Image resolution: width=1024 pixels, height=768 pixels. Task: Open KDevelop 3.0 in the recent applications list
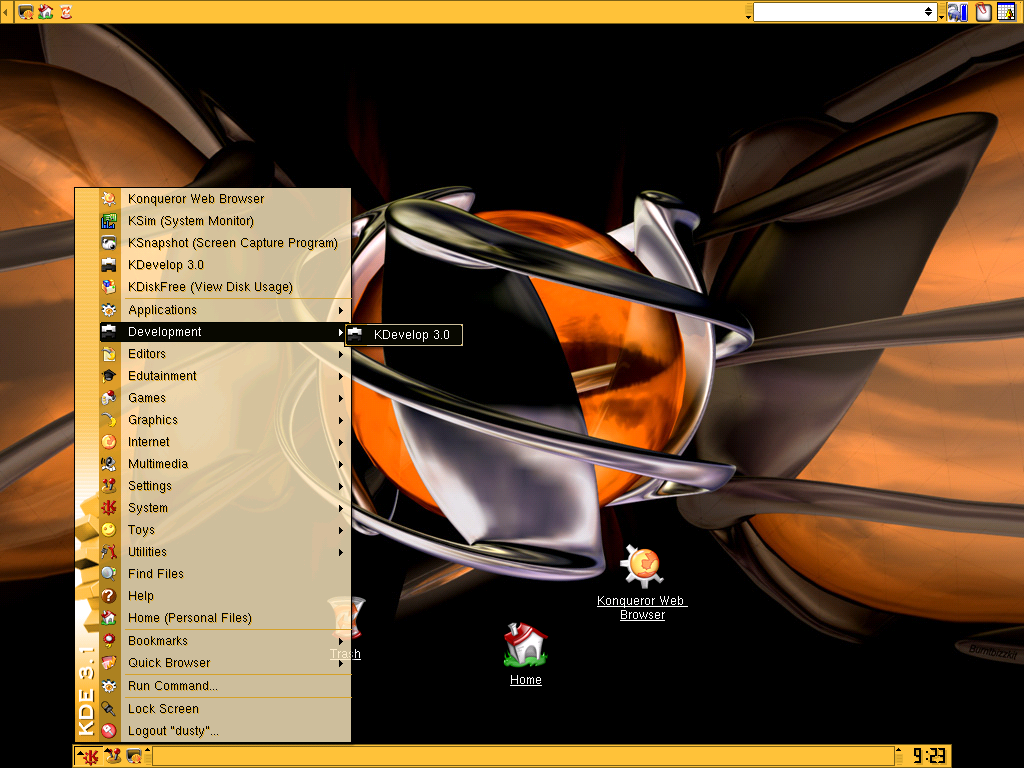click(x=225, y=264)
